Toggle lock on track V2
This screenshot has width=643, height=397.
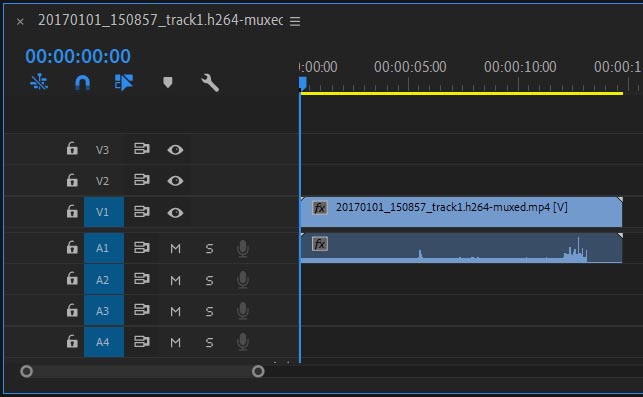tap(72, 180)
